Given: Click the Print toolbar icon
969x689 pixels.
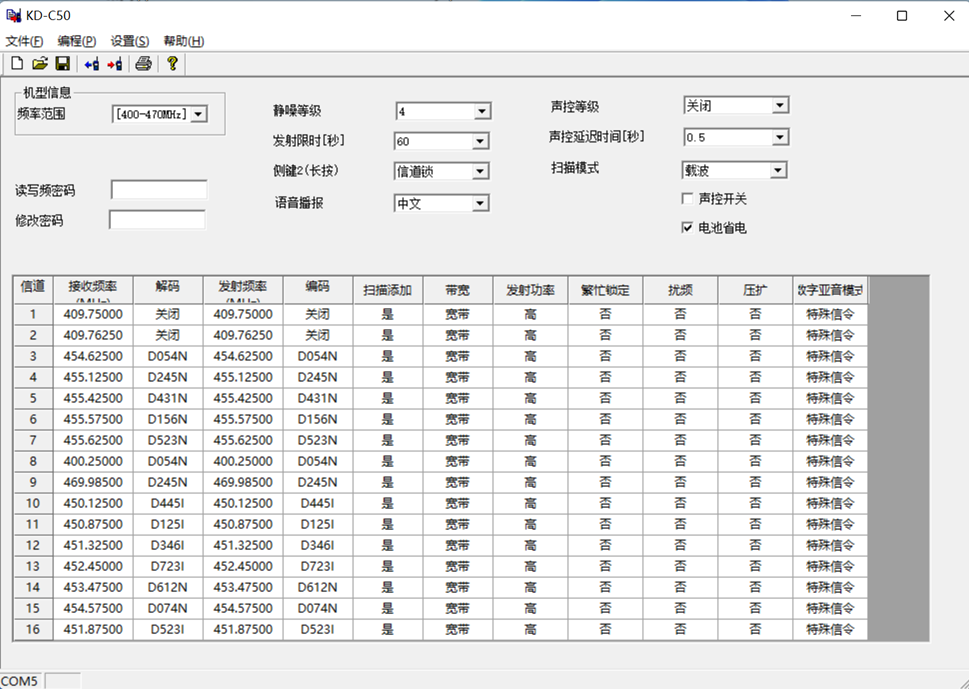Looking at the screenshot, I should tap(144, 64).
